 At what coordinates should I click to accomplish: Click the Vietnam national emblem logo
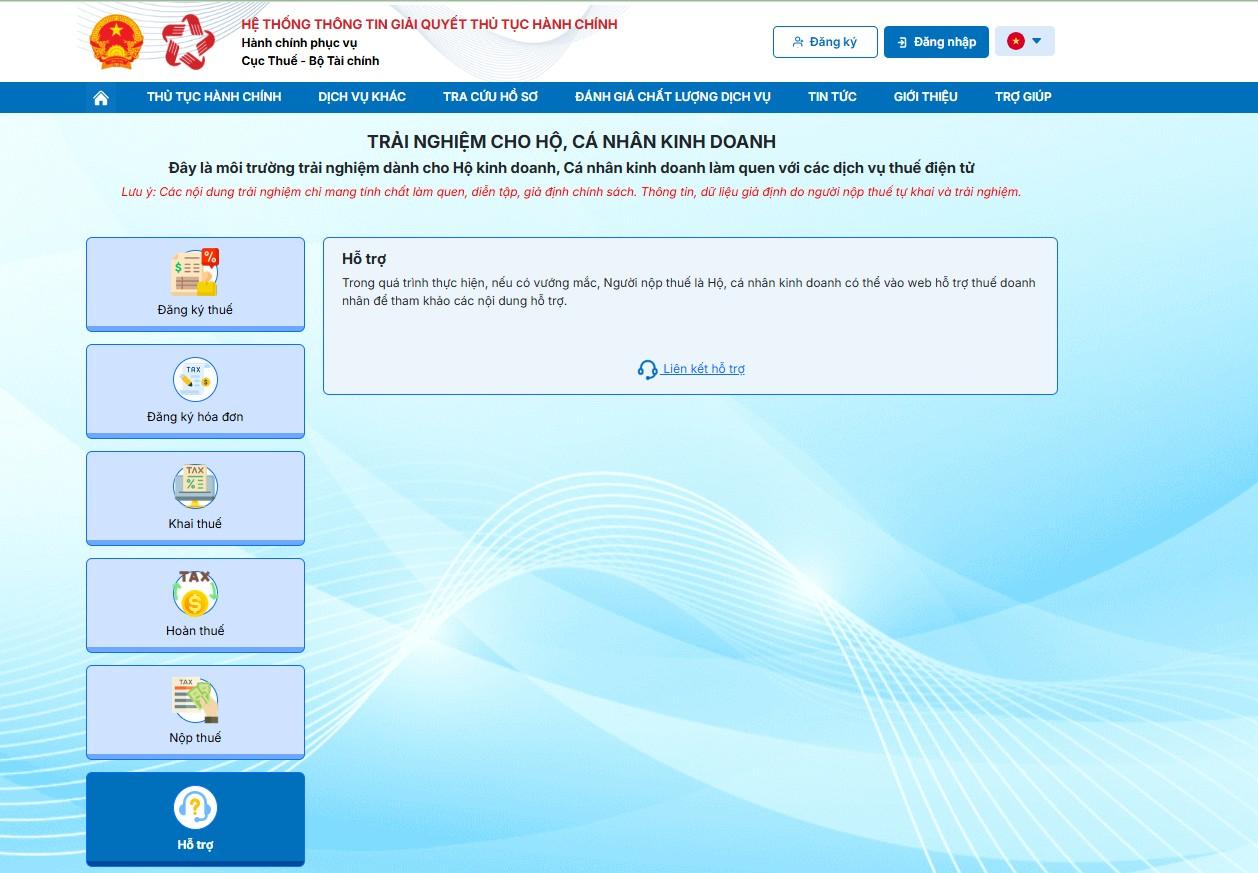[116, 42]
